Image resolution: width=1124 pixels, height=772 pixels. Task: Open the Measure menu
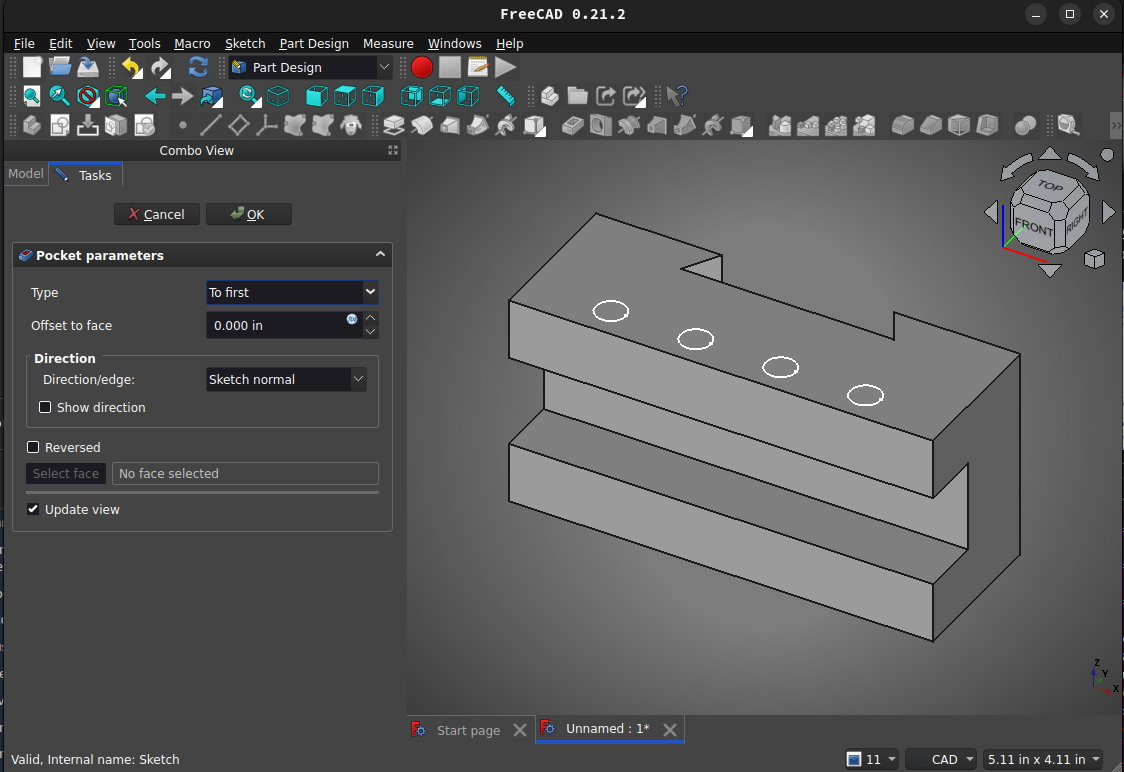click(388, 44)
